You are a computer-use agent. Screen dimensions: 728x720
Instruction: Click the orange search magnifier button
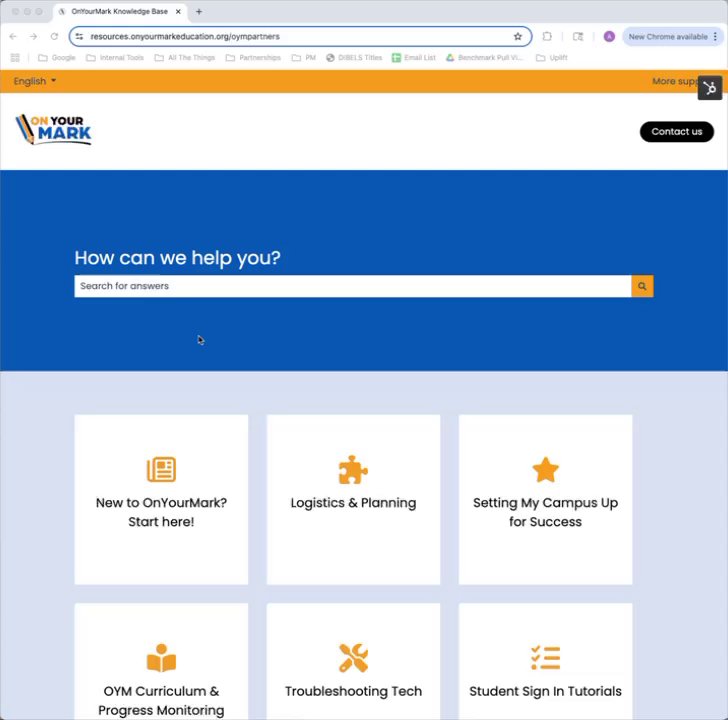(x=642, y=286)
